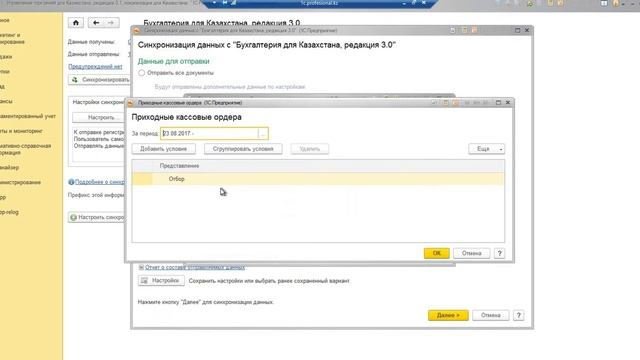Click 'Настроить синхронизацию' button with green icon
The width and height of the screenshot is (640, 360).
[x=97, y=218]
